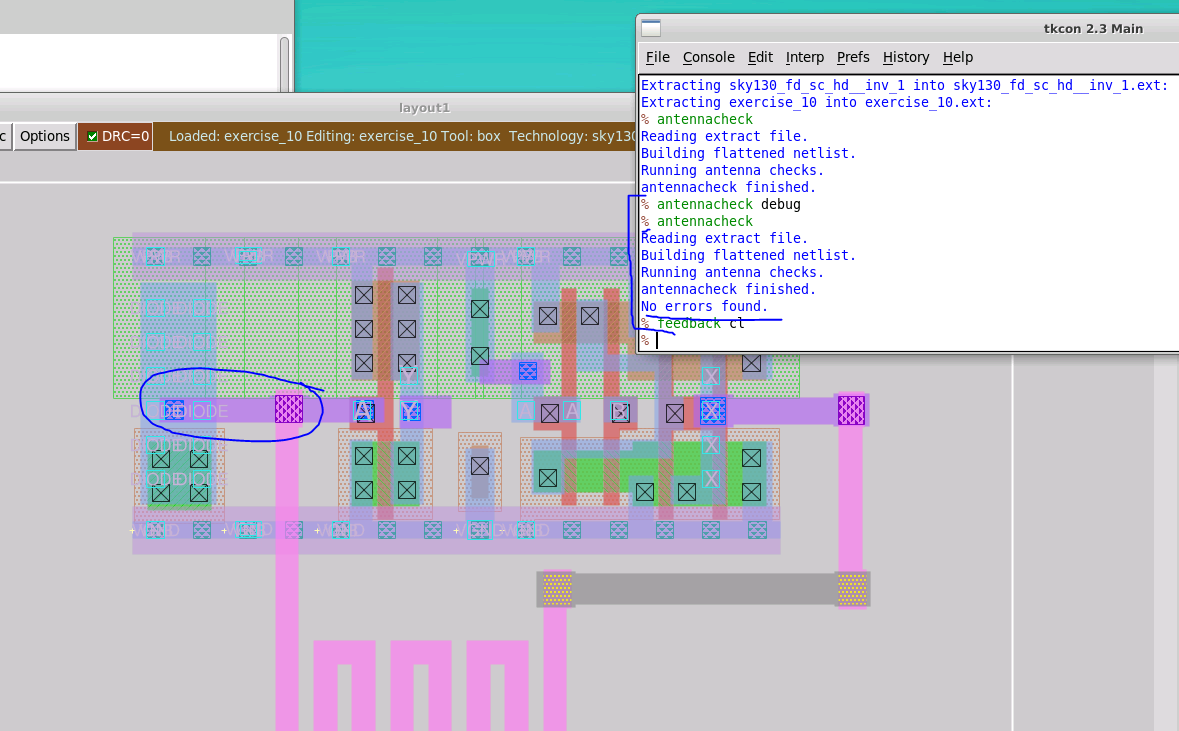Open the Options menu button
Screen dimensions: 1179x731
pos(44,136)
